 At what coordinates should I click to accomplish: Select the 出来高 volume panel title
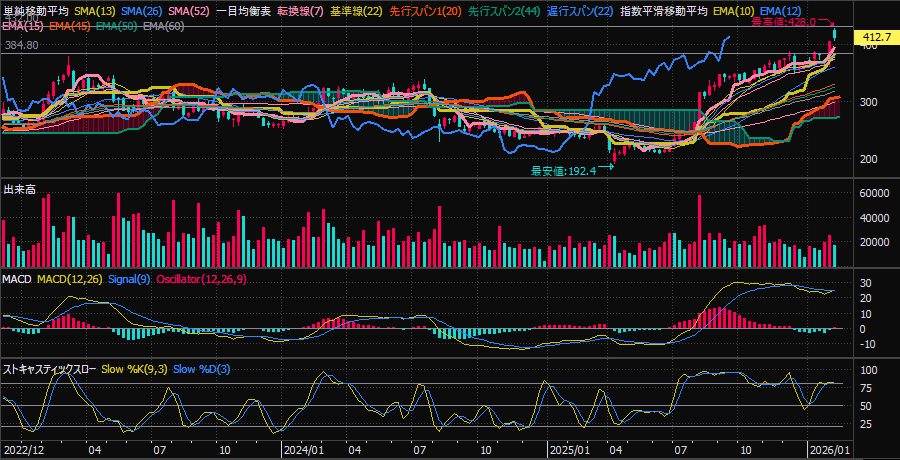[x=20, y=189]
